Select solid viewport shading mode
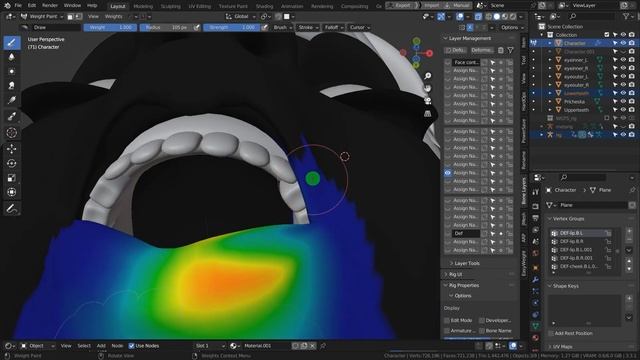This screenshot has width=640, height=360. coord(496,17)
